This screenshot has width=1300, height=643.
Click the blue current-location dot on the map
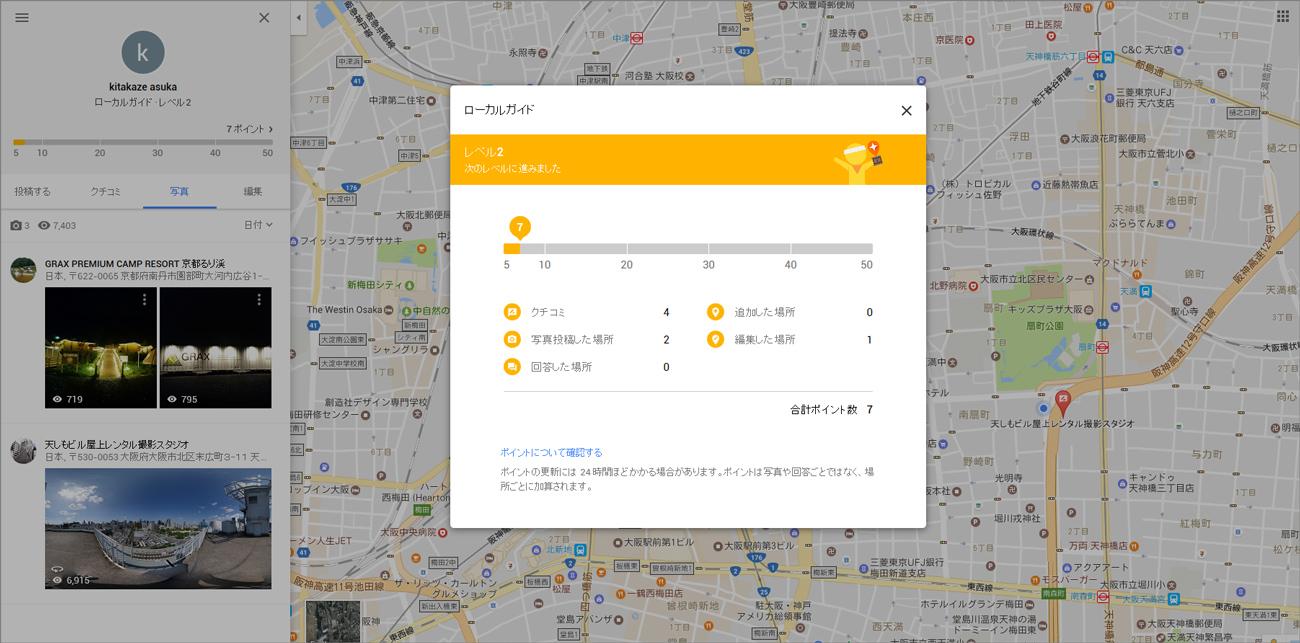pos(1043,409)
